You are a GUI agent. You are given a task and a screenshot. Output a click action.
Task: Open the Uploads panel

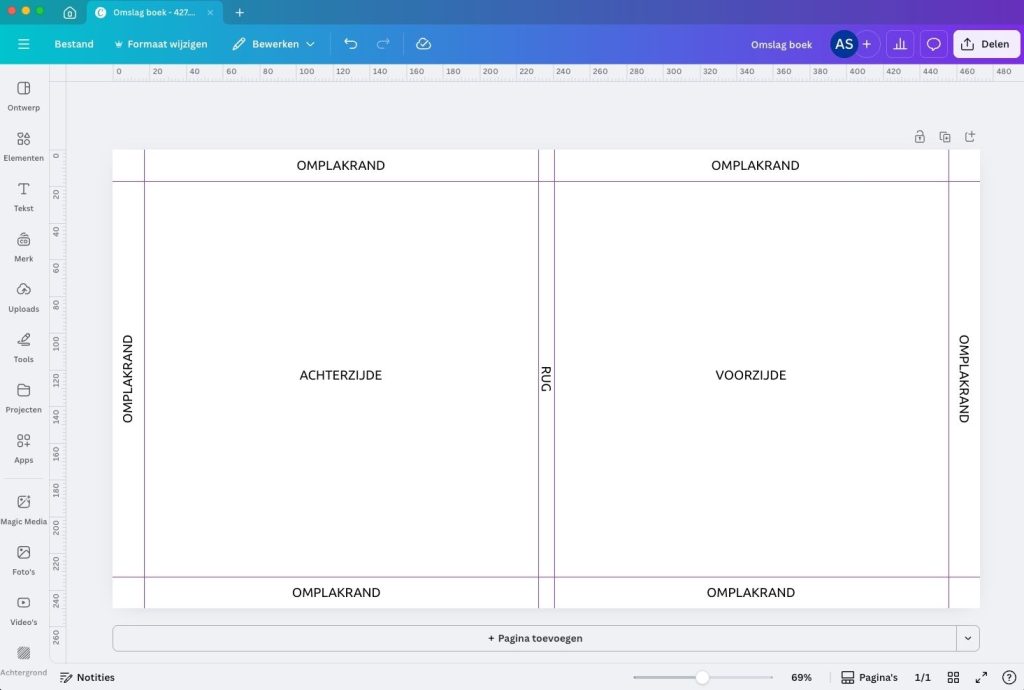(x=24, y=297)
